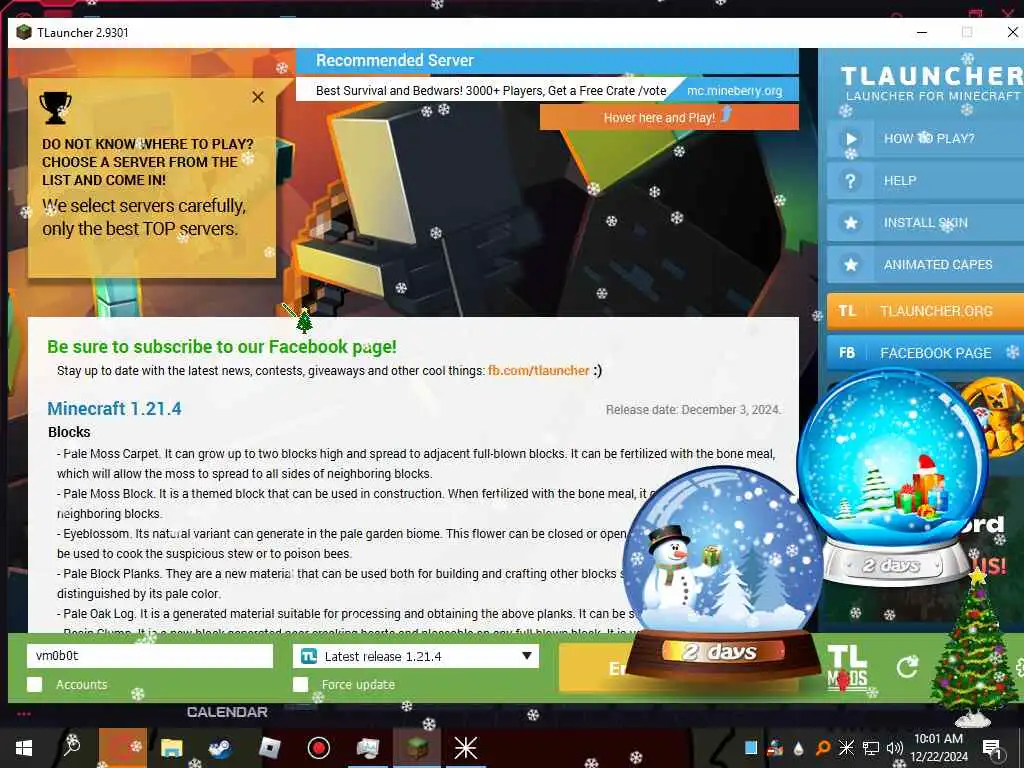Image resolution: width=1024 pixels, height=768 pixels.
Task: Click the Minecraft 1.21.4 heading
Action: pos(114,409)
